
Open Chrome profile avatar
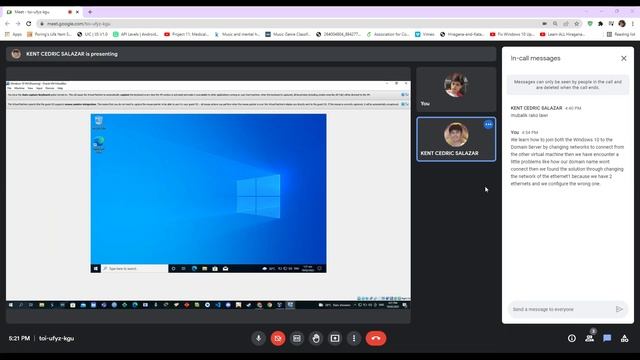point(622,24)
